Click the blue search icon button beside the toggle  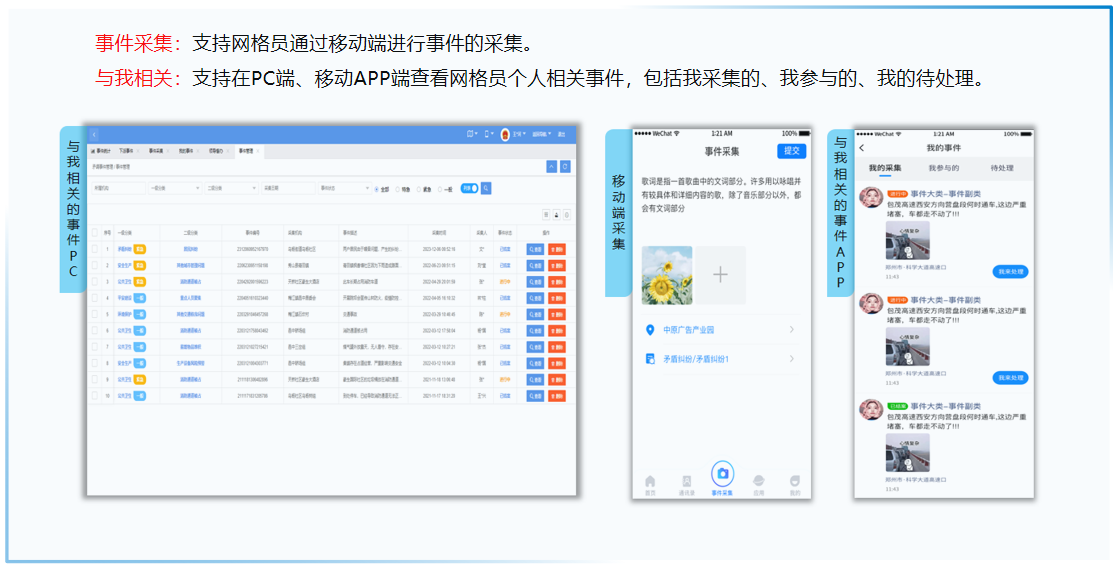coord(486,187)
